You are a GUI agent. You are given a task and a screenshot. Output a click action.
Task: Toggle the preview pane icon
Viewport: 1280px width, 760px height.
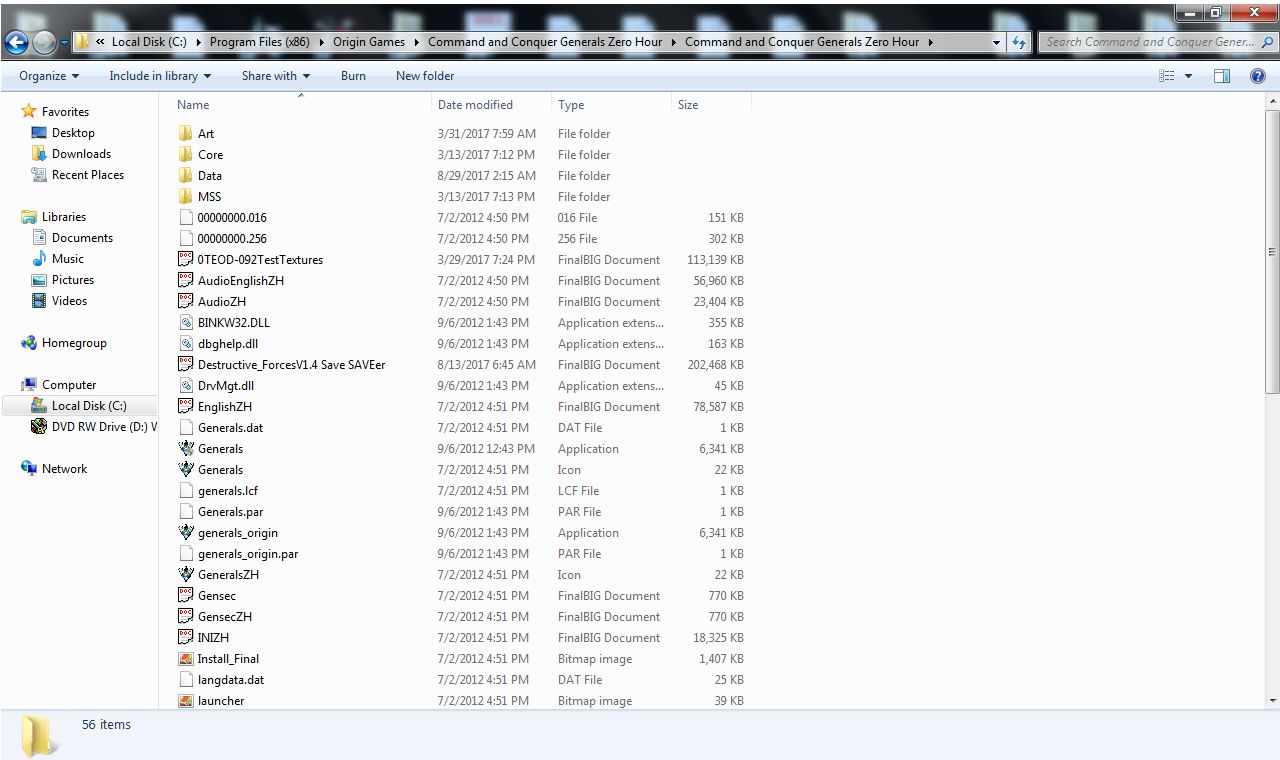click(x=1222, y=76)
